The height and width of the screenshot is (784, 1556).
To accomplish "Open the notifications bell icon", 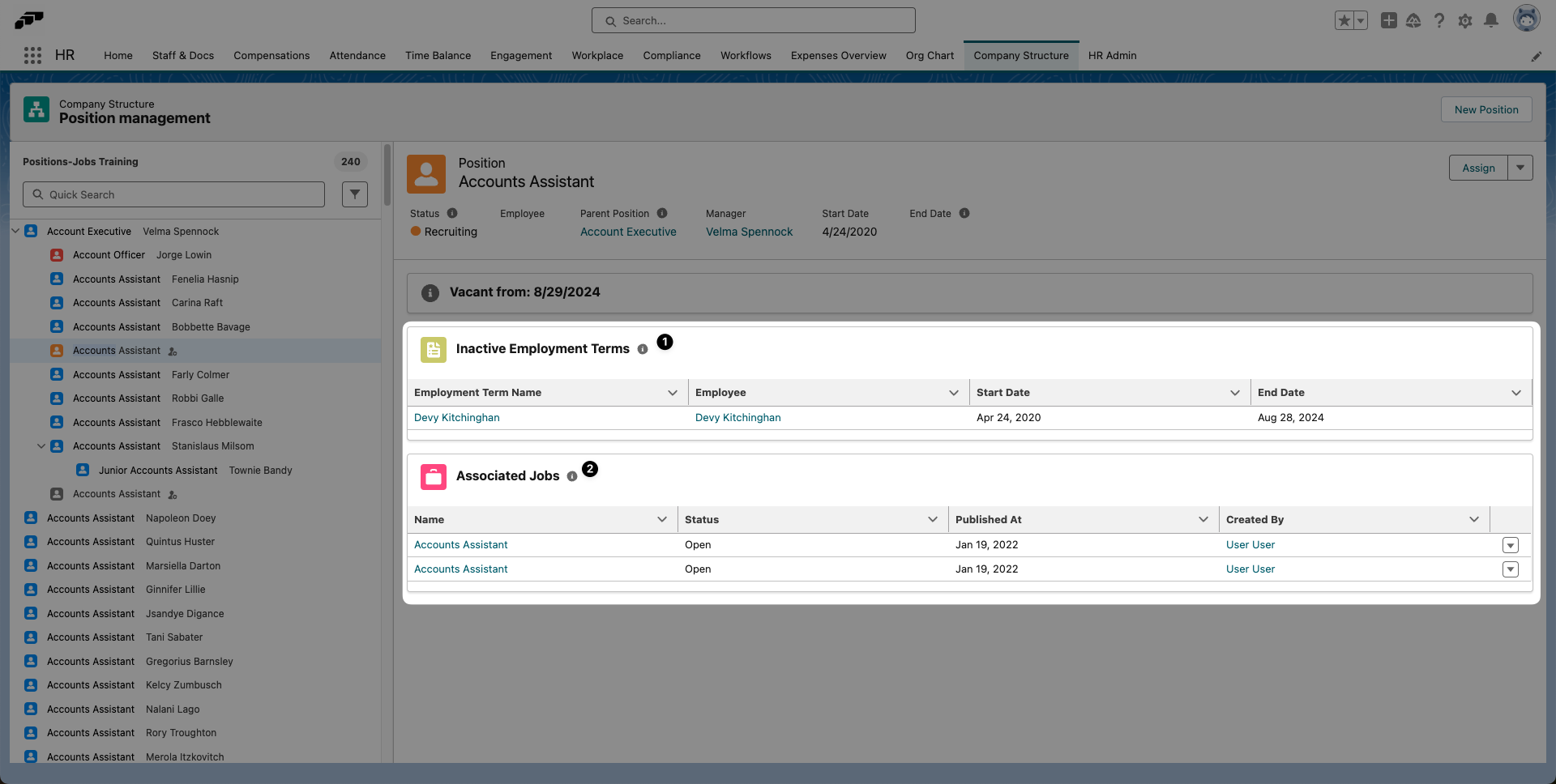I will [x=1491, y=20].
